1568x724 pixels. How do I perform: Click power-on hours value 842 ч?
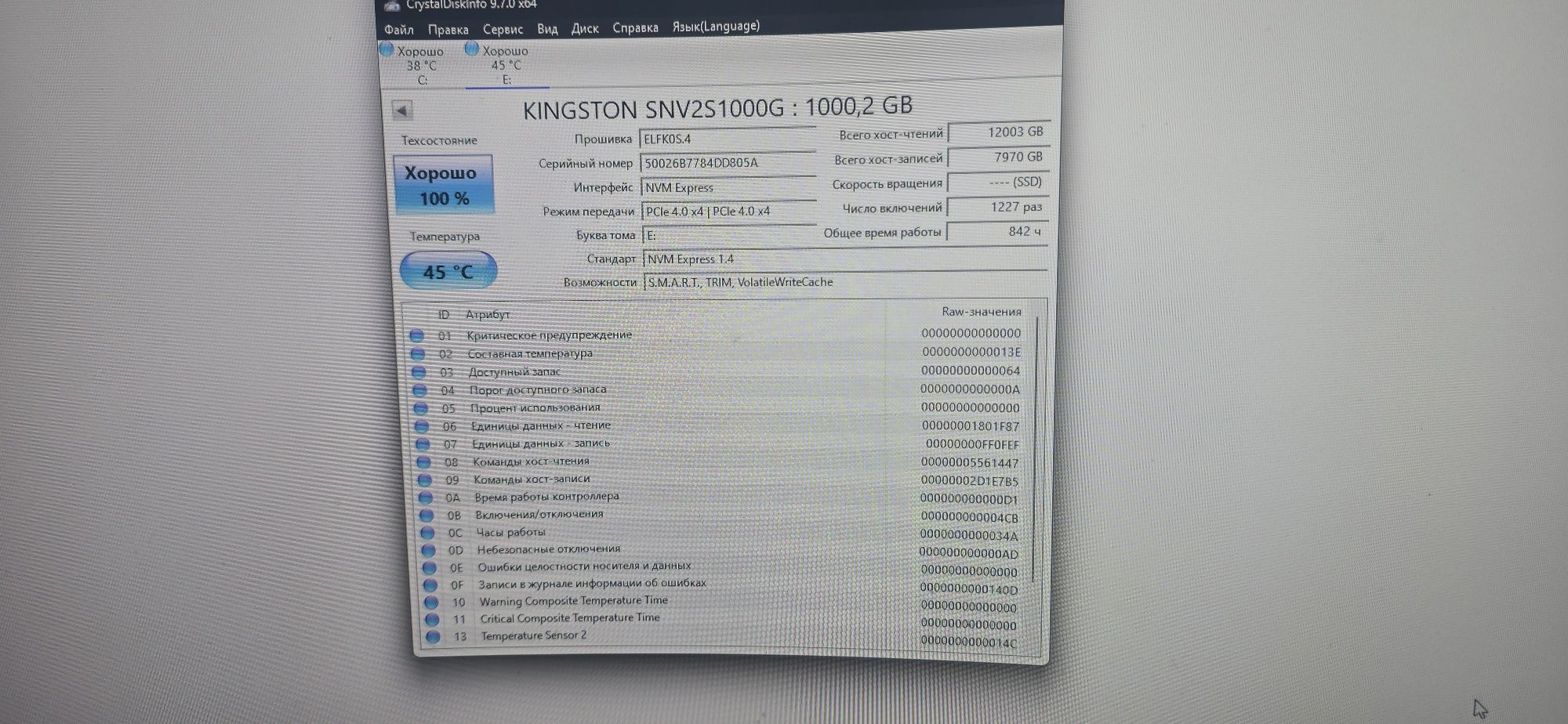[x=998, y=232]
